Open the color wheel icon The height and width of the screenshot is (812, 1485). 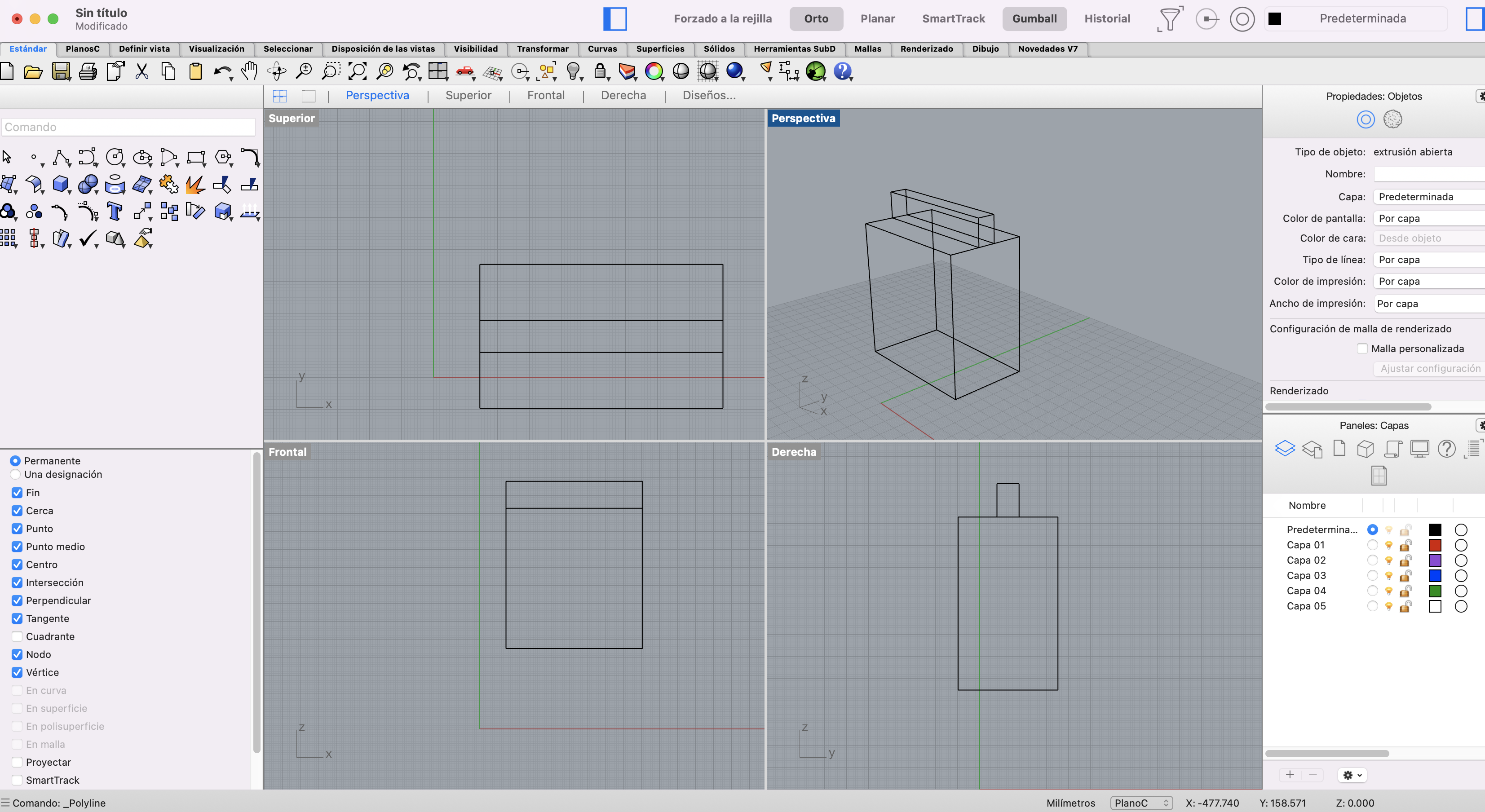point(654,71)
